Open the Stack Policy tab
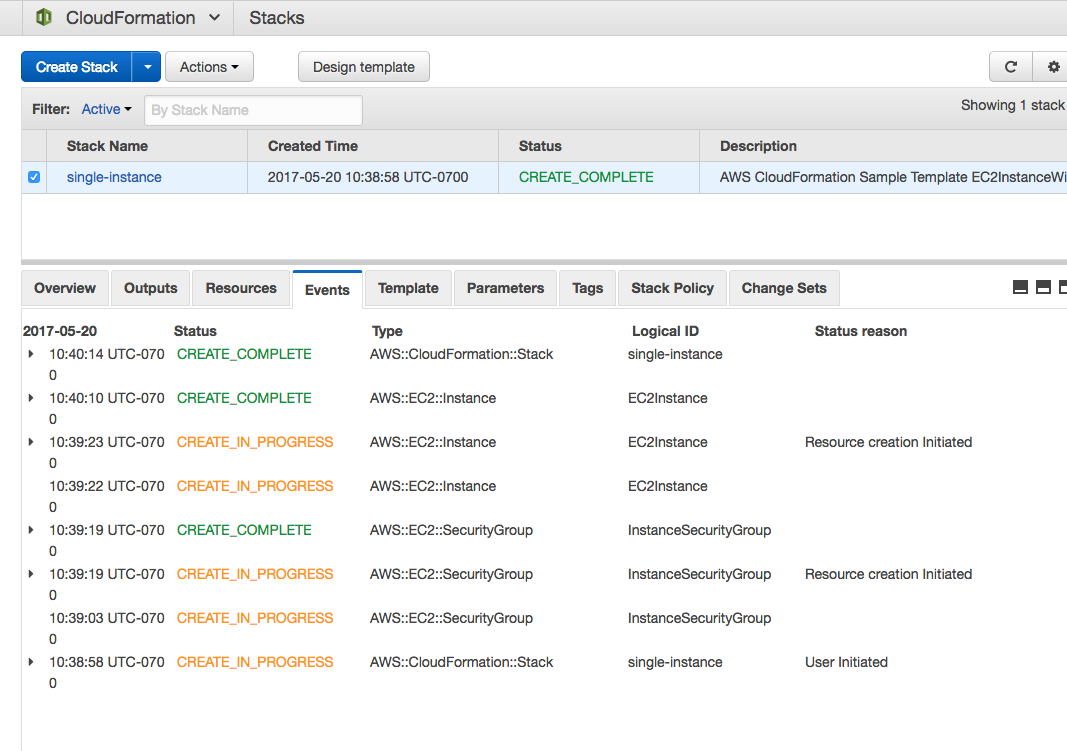Screen dimensions: 1067x751 [x=671, y=288]
